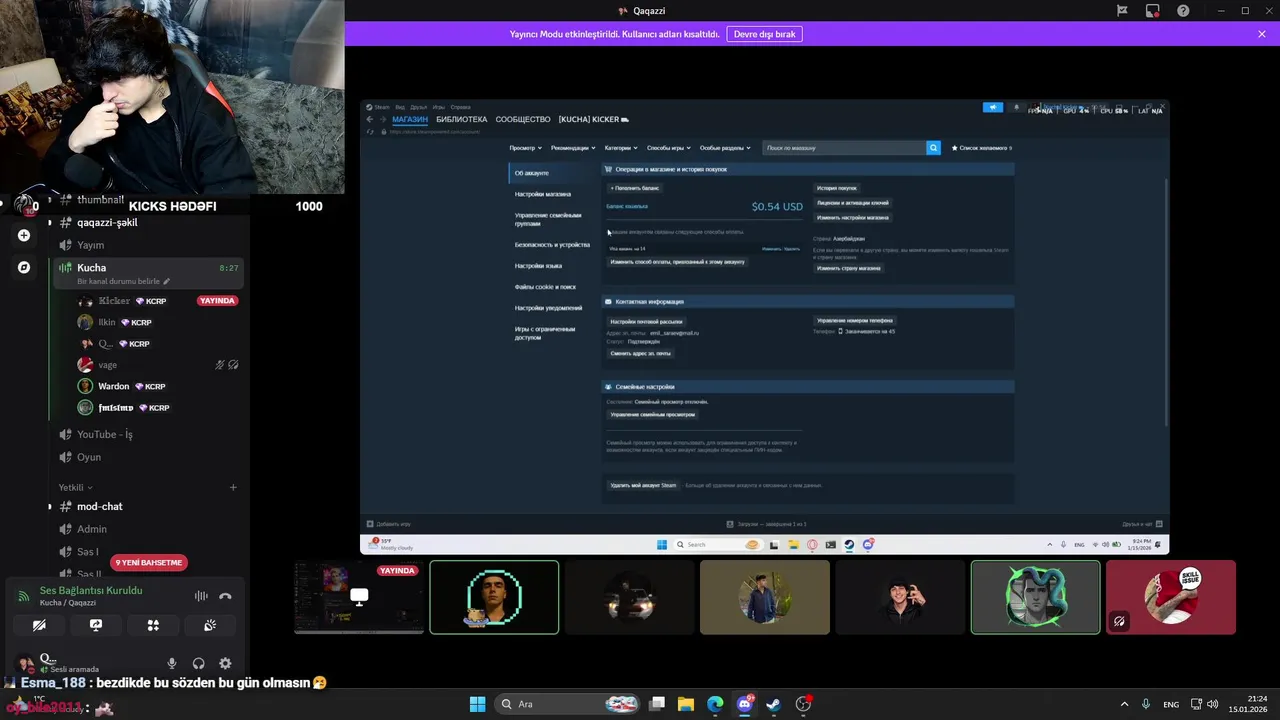Toggle noise suppression waveform icon

(x=201, y=596)
